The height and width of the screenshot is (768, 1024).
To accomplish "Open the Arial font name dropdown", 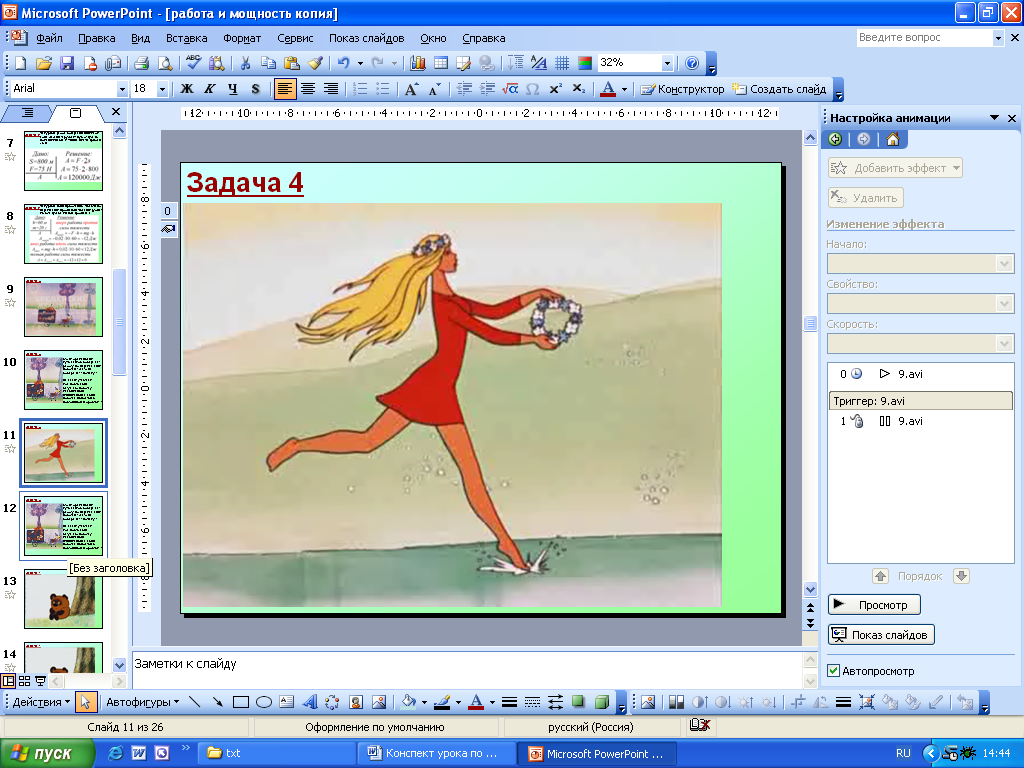I will (x=122, y=89).
